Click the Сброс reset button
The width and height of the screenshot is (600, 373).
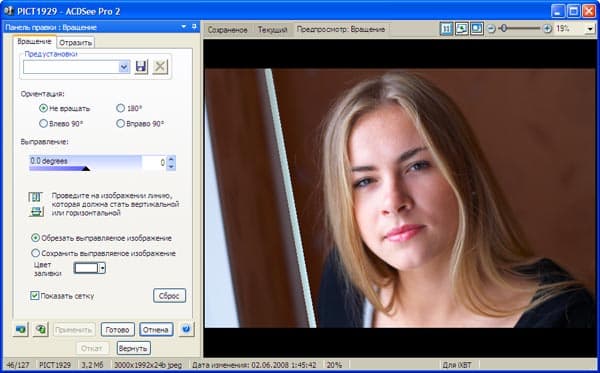(x=169, y=296)
